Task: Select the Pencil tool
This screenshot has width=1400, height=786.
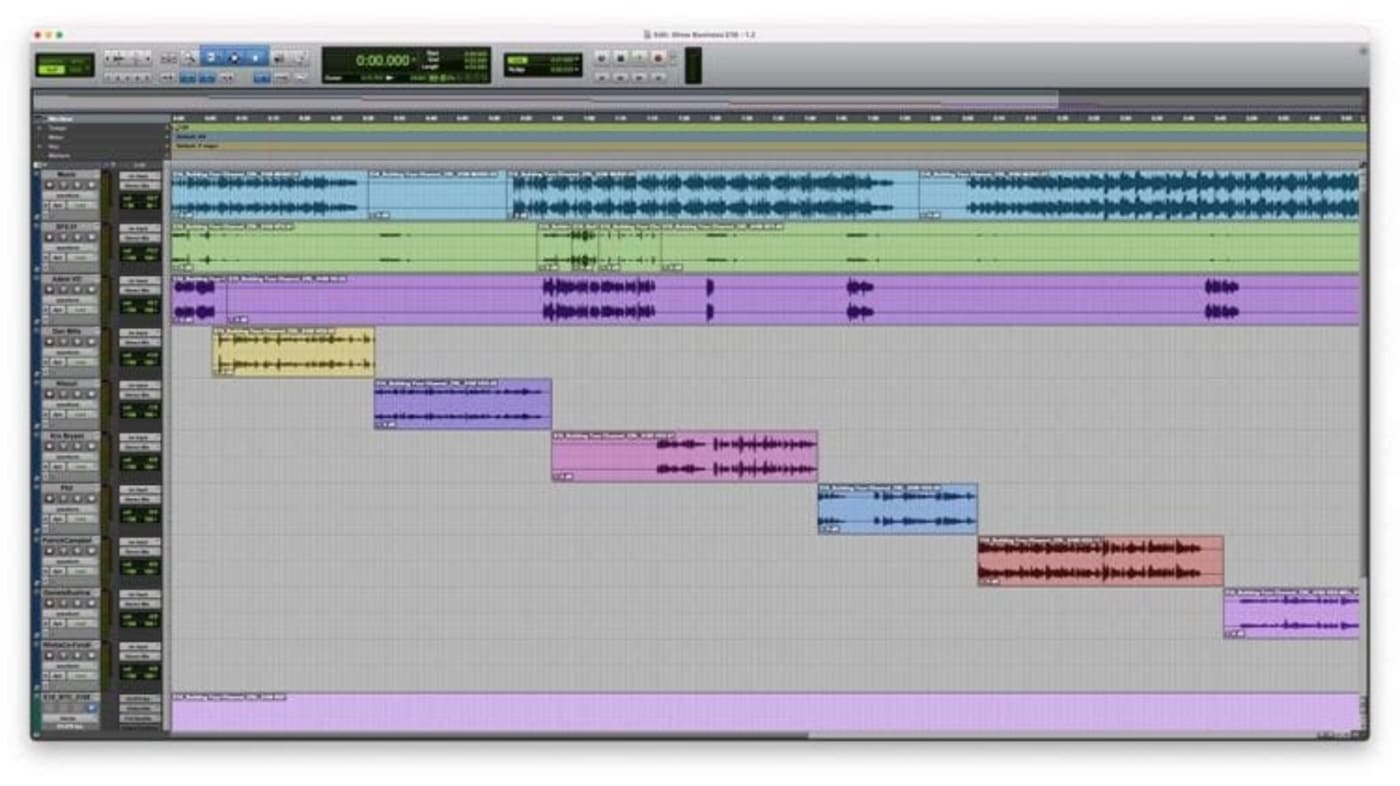Action: (x=300, y=58)
